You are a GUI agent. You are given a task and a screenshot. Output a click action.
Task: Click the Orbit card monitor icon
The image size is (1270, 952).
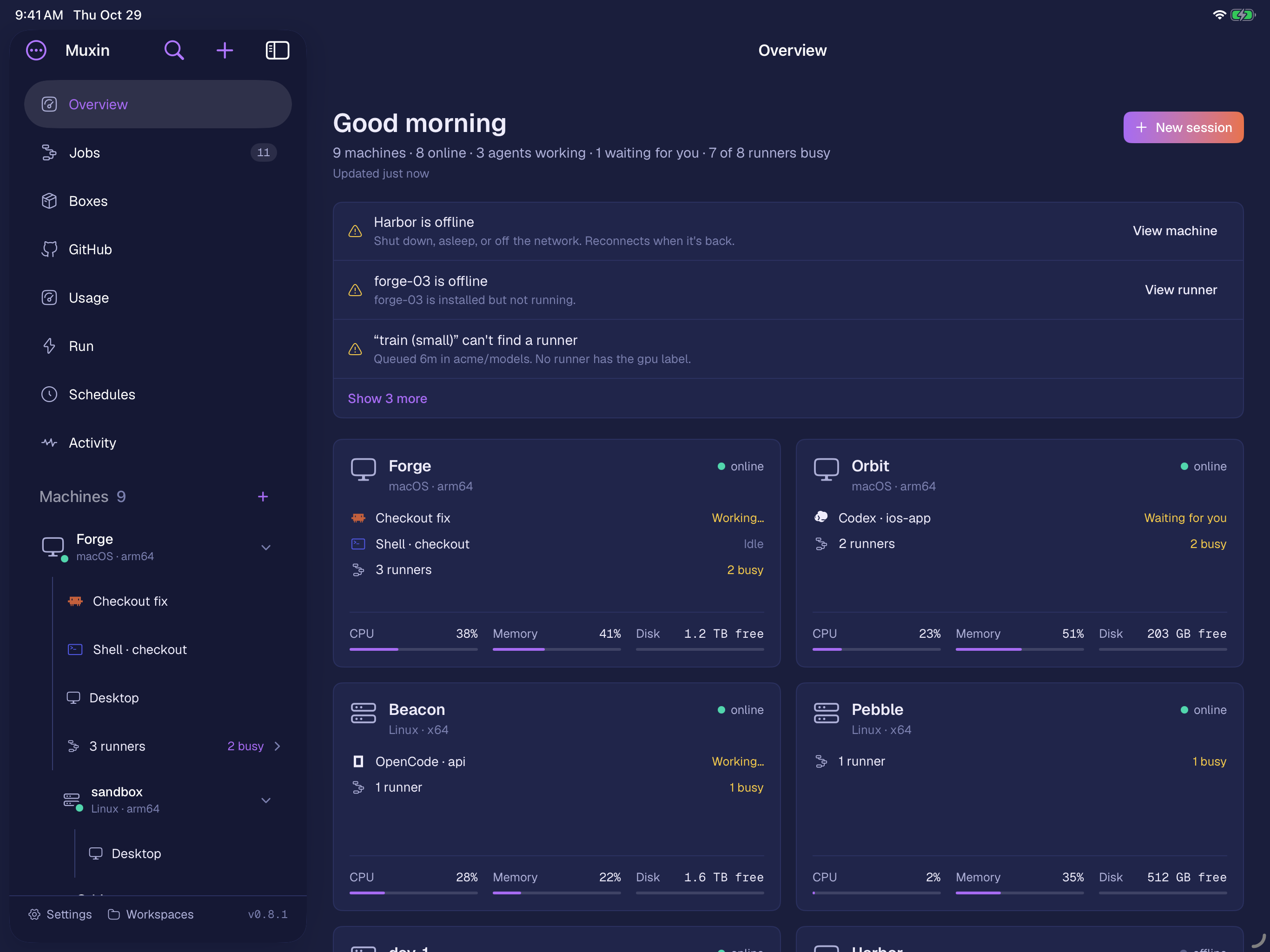[826, 469]
